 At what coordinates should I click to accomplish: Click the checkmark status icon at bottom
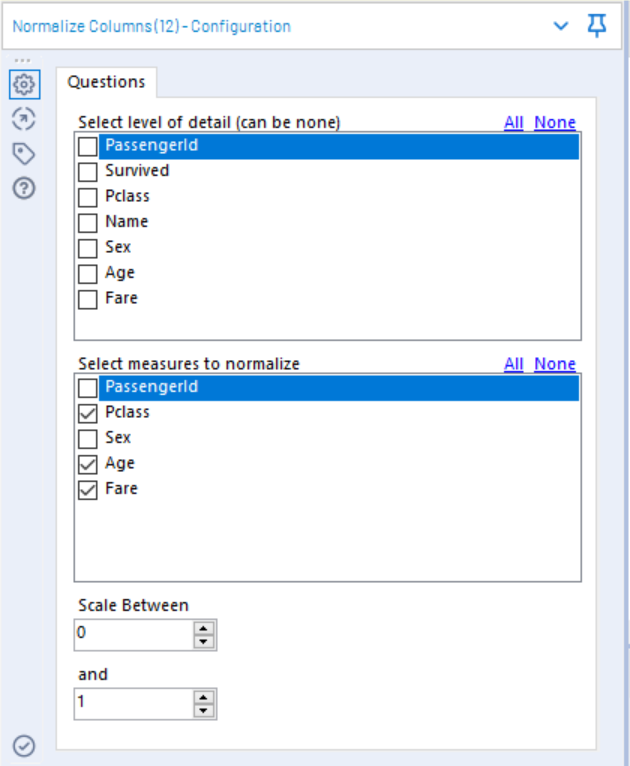(x=24, y=746)
